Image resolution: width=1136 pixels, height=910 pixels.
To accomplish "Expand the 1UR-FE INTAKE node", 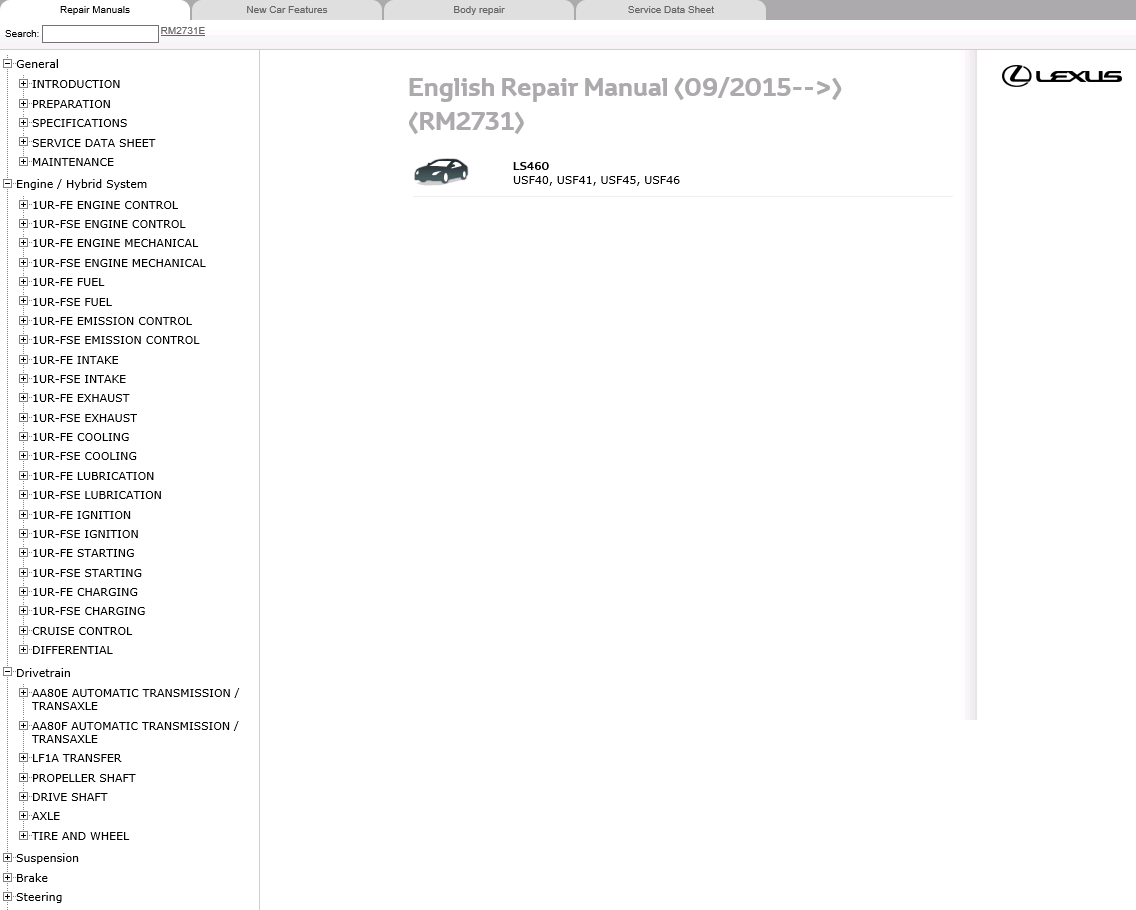I will tap(24, 360).
